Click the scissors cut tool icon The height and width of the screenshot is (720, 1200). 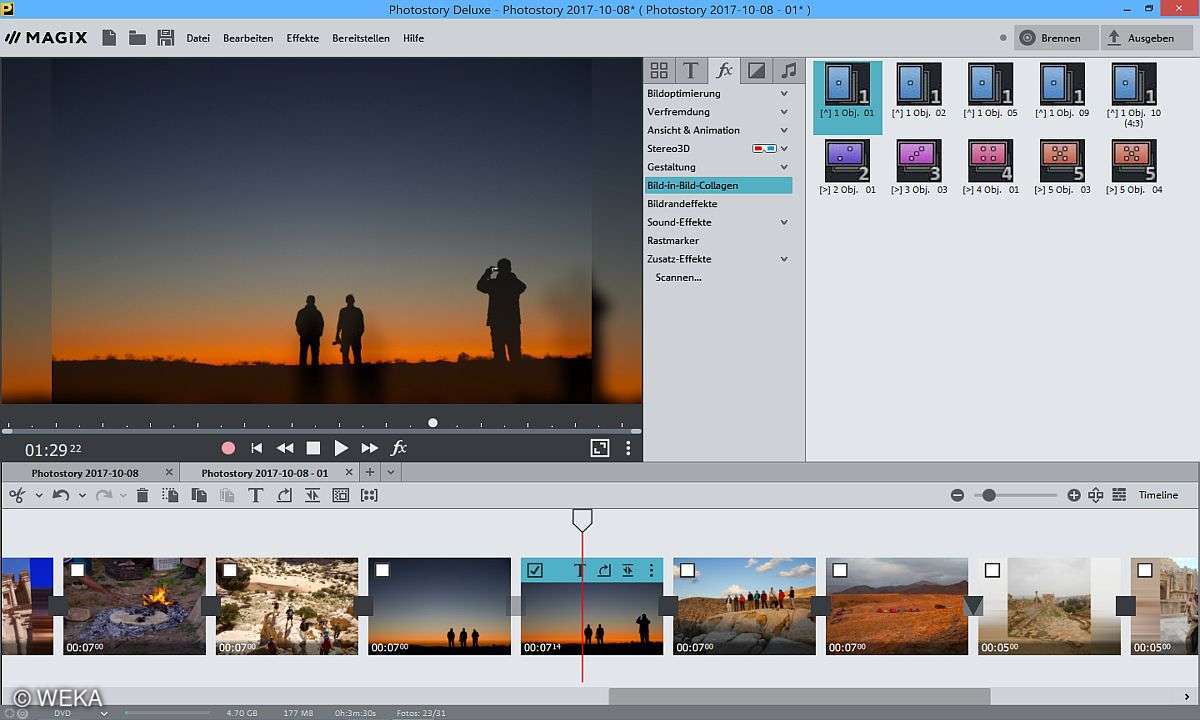click(x=17, y=495)
